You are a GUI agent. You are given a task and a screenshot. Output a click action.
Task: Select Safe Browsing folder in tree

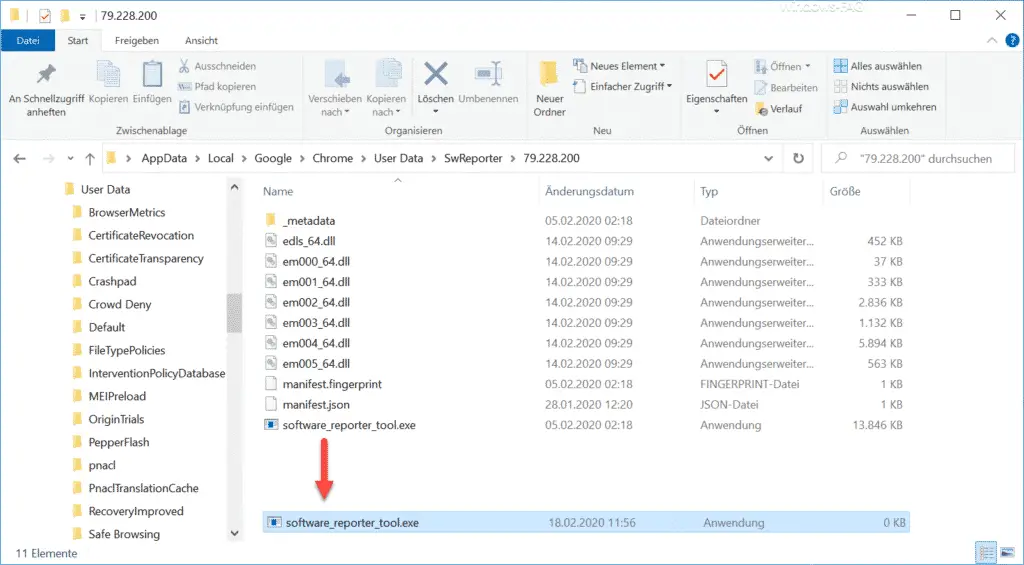[x=124, y=534]
